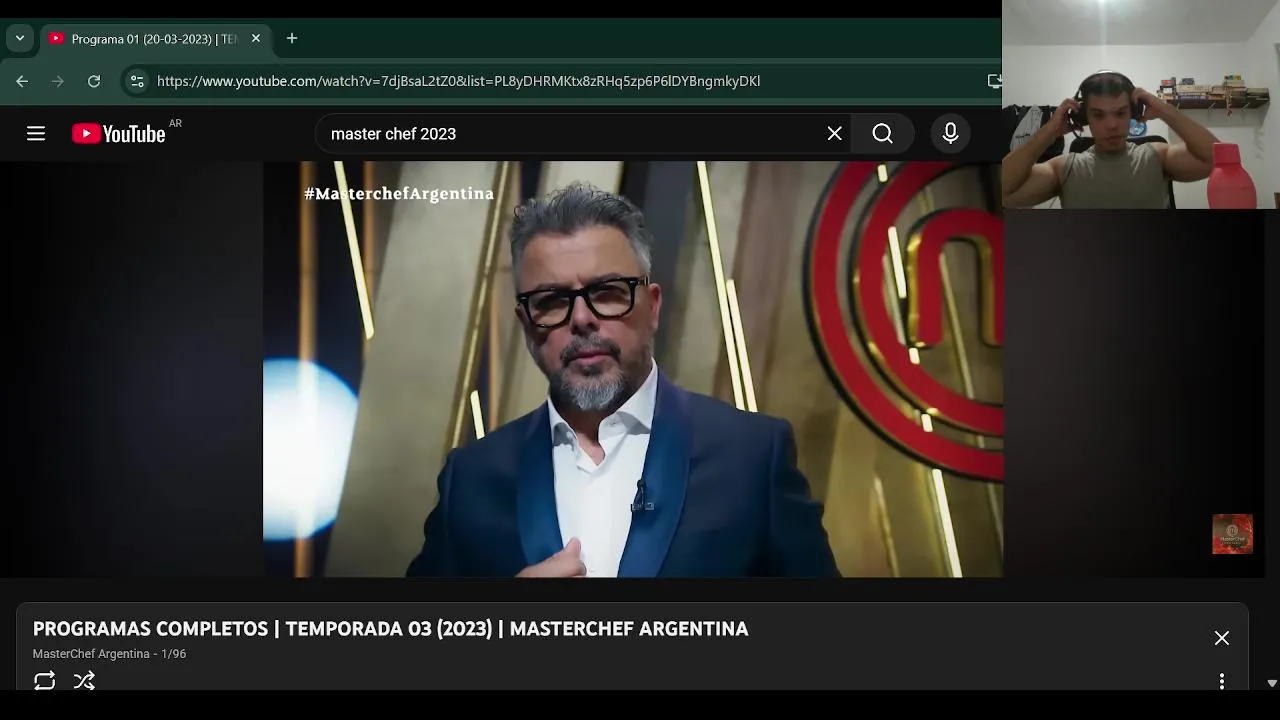Pause the MasterChef video player

click(633, 369)
